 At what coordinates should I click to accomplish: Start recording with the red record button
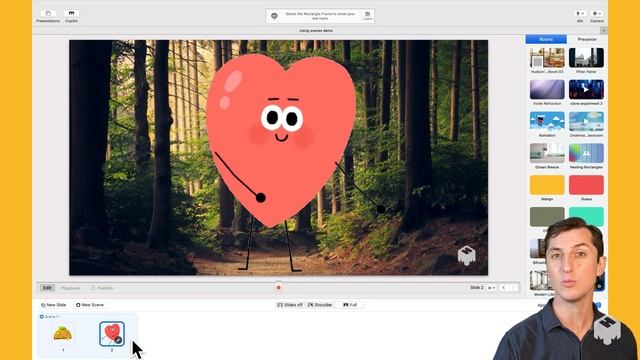pyautogui.click(x=278, y=287)
